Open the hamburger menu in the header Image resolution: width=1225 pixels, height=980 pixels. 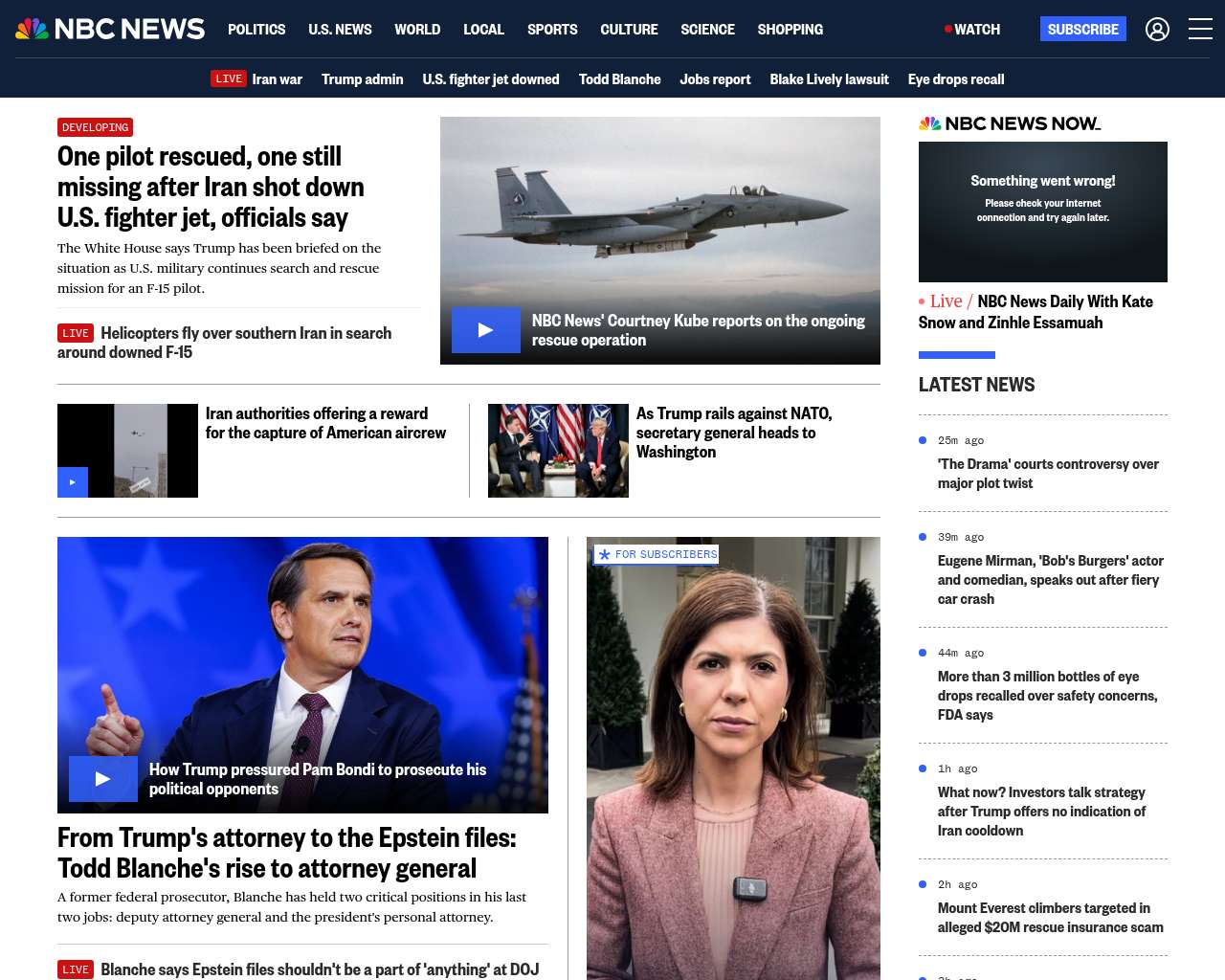click(1200, 30)
